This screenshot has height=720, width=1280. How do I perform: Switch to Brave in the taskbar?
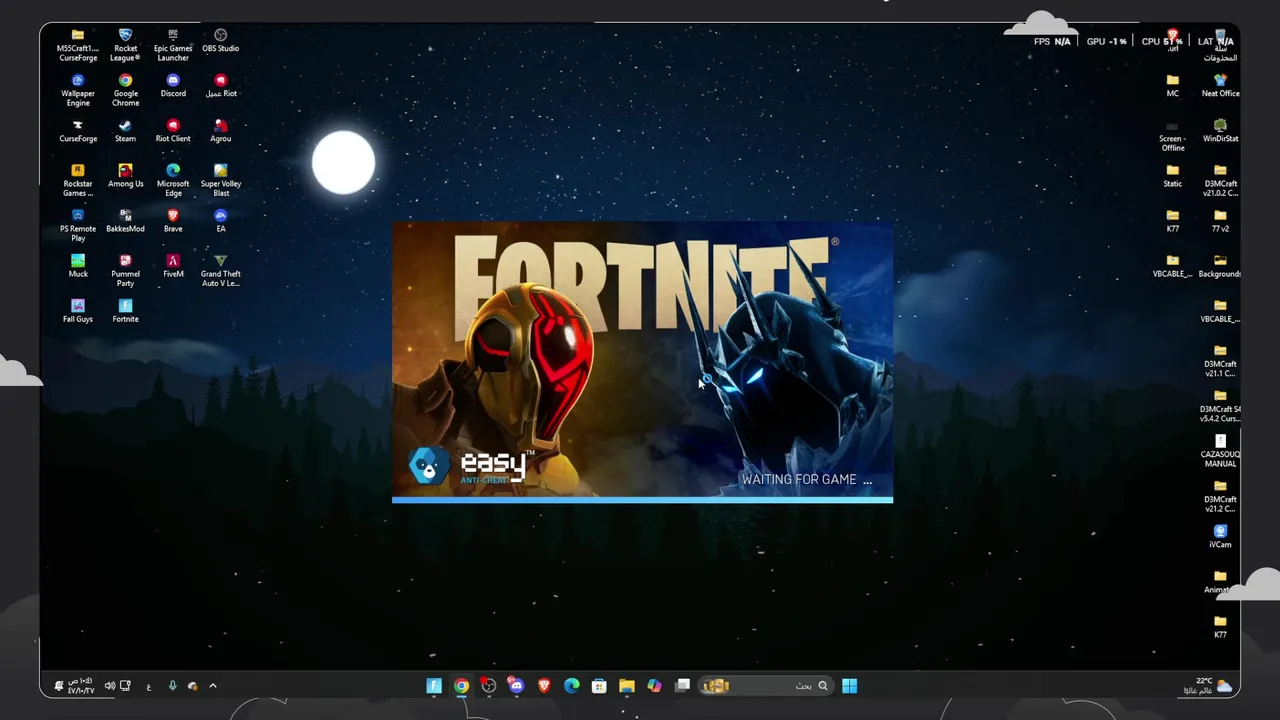pos(544,686)
